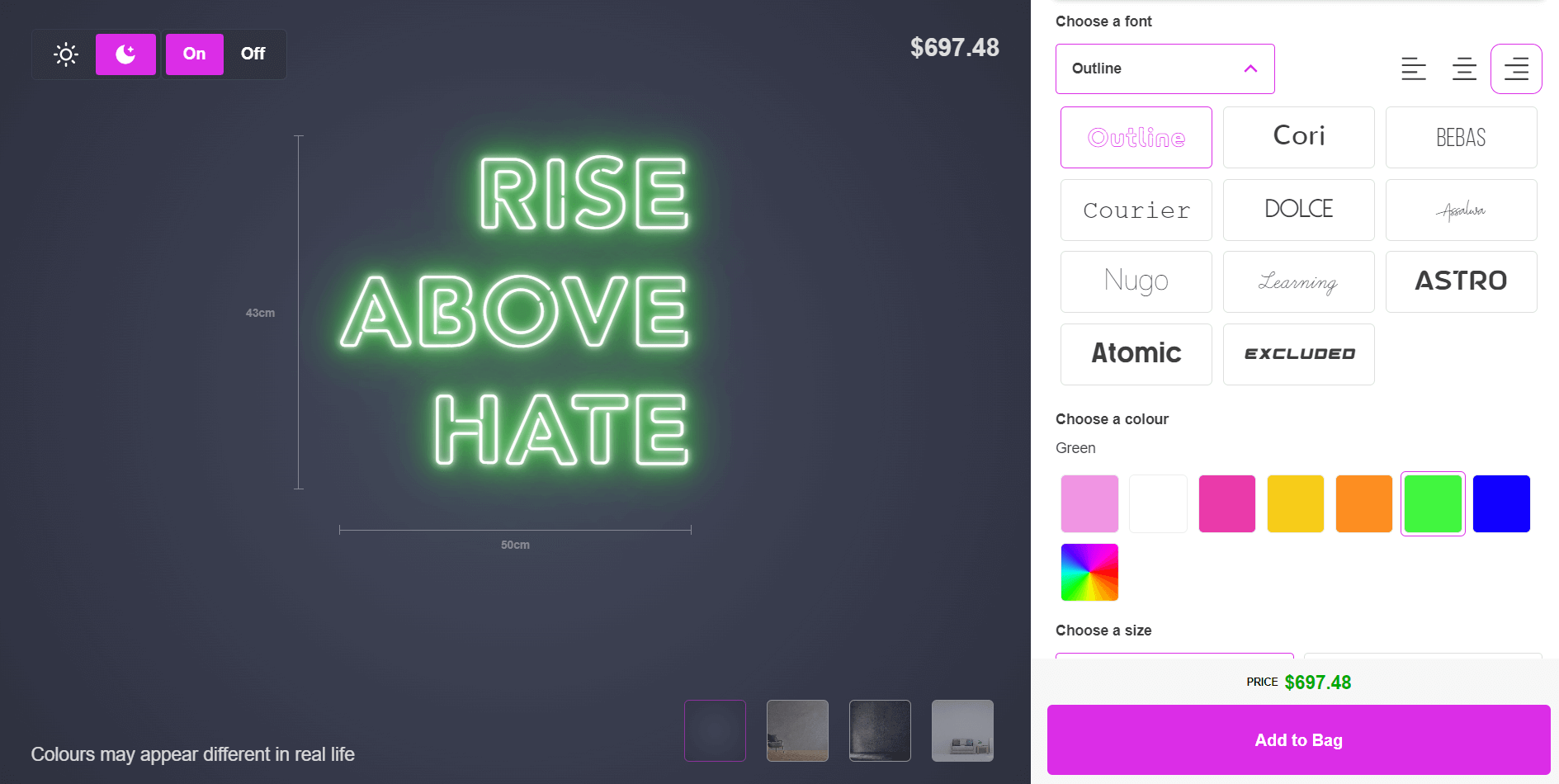Add to Bag
Image resolution: width=1559 pixels, height=784 pixels.
[x=1298, y=739]
